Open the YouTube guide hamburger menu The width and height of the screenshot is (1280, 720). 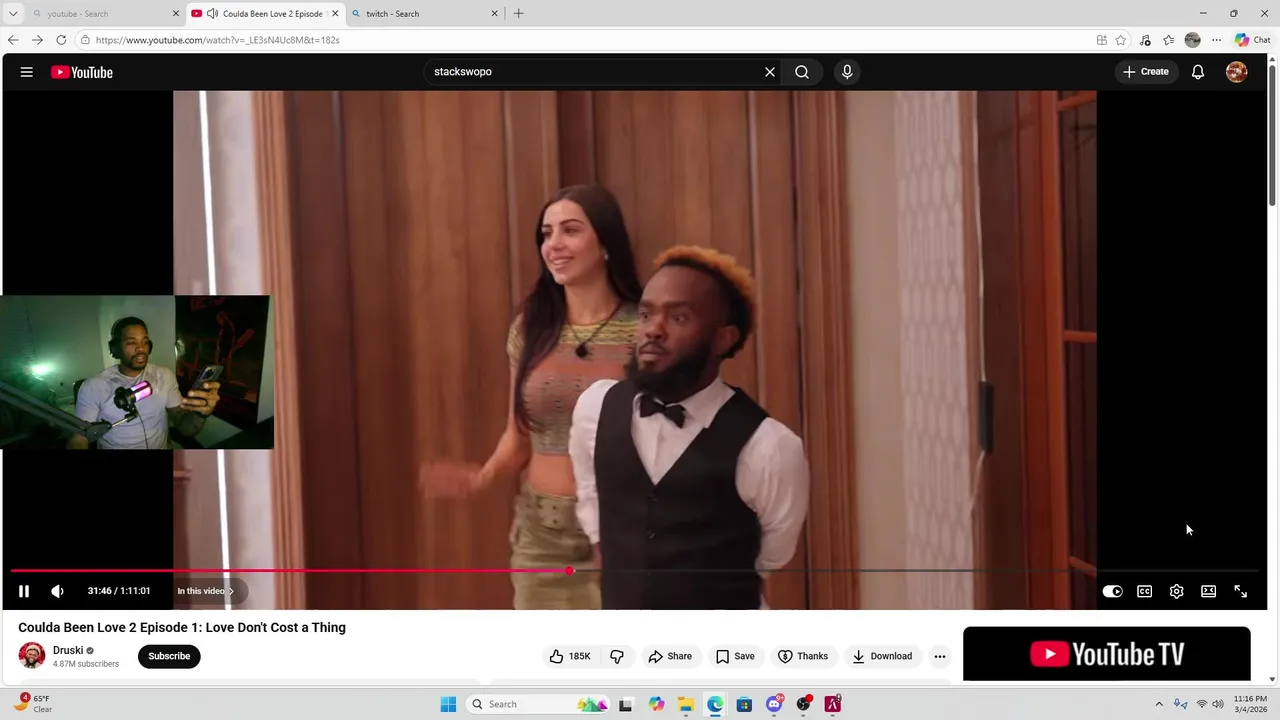click(x=27, y=72)
